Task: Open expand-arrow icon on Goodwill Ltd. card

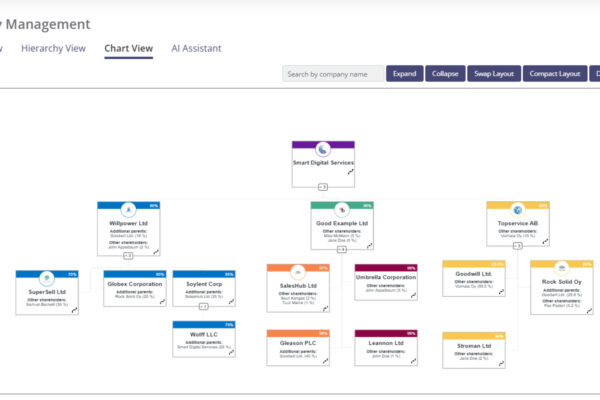Action: pos(501,292)
